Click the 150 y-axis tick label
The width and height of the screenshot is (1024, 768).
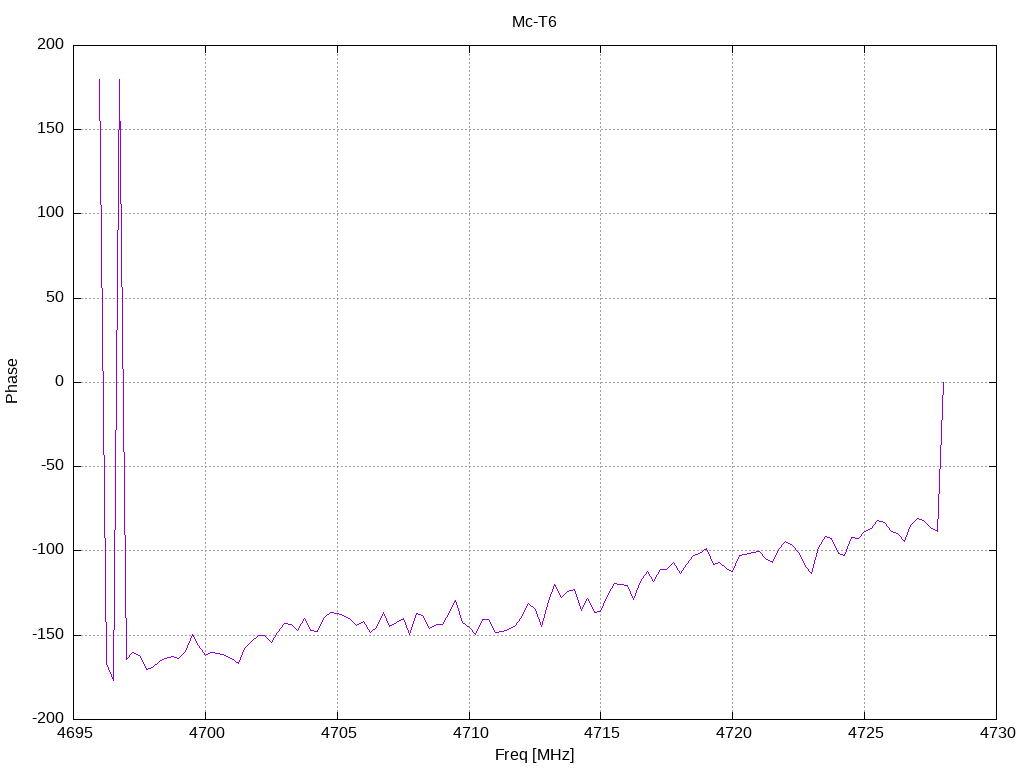51,129
